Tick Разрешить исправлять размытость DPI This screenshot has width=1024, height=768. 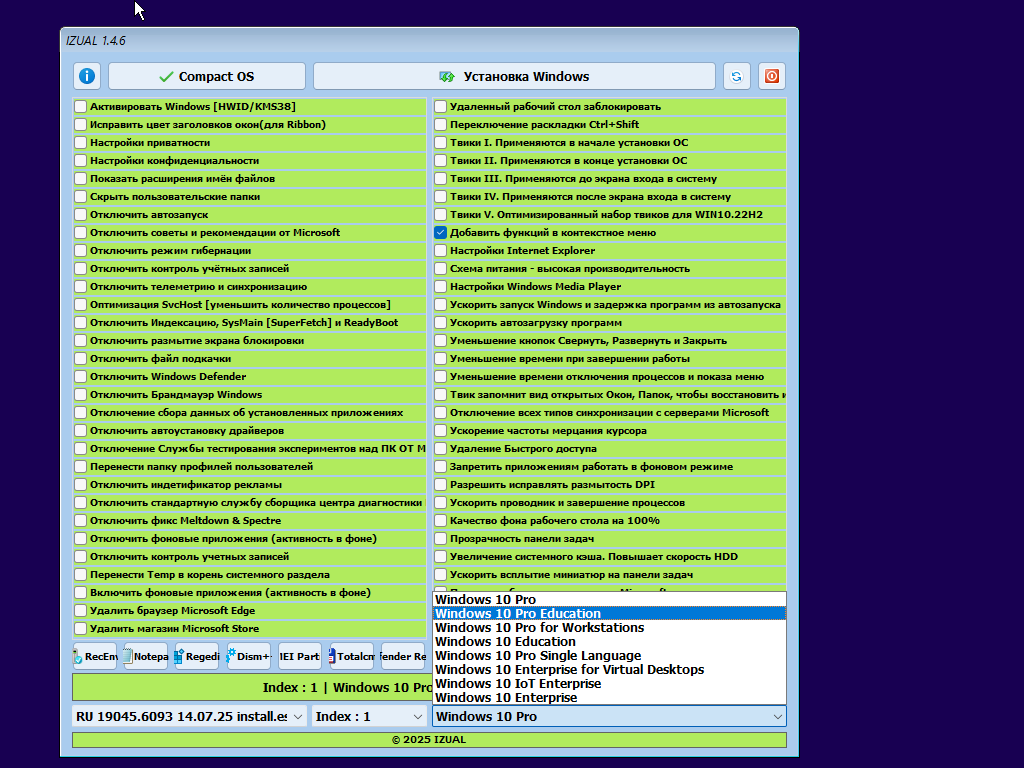click(x=441, y=485)
